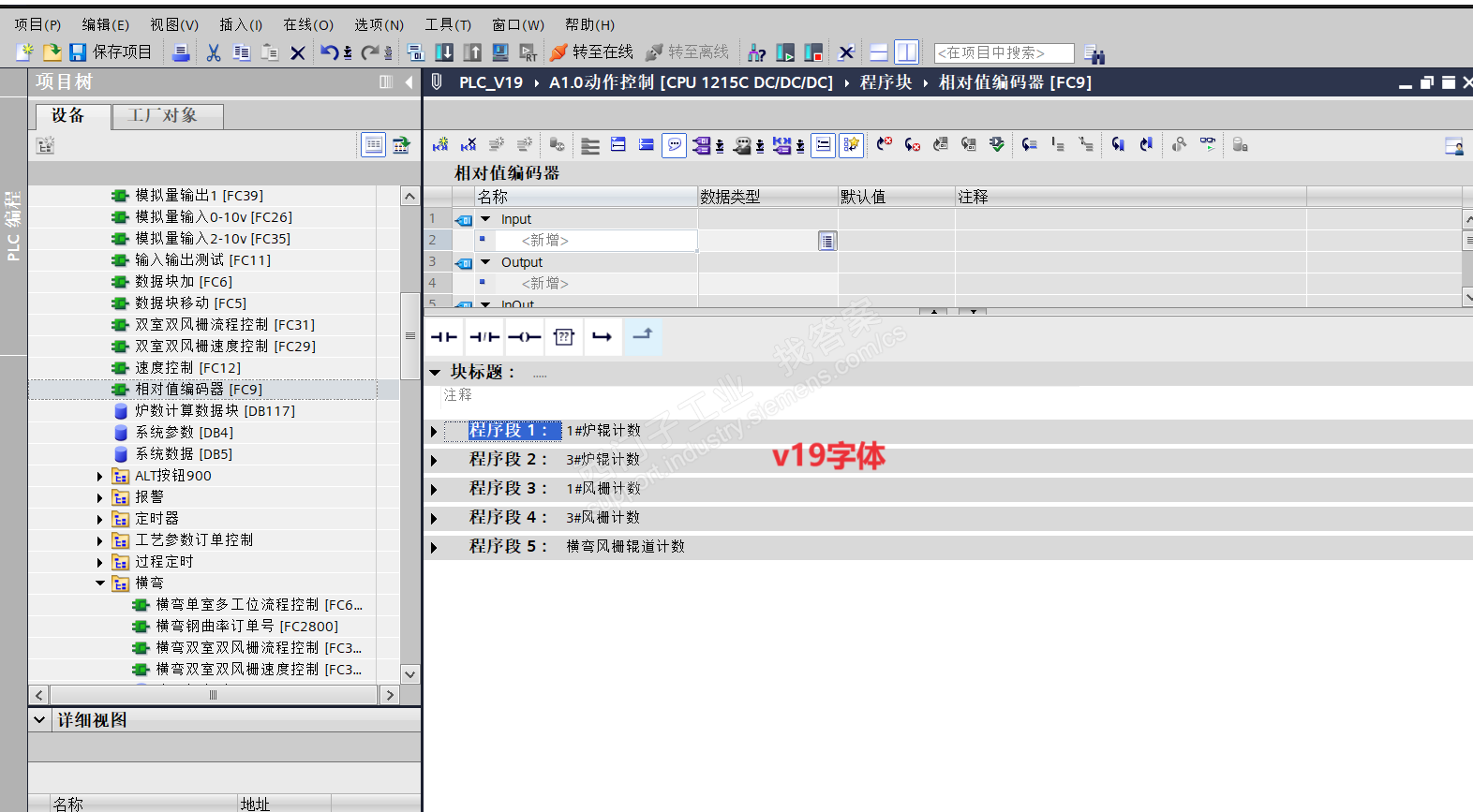The image size is (1473, 812).
Task: Click the compile icon in the main toolbar
Action: pos(416,52)
